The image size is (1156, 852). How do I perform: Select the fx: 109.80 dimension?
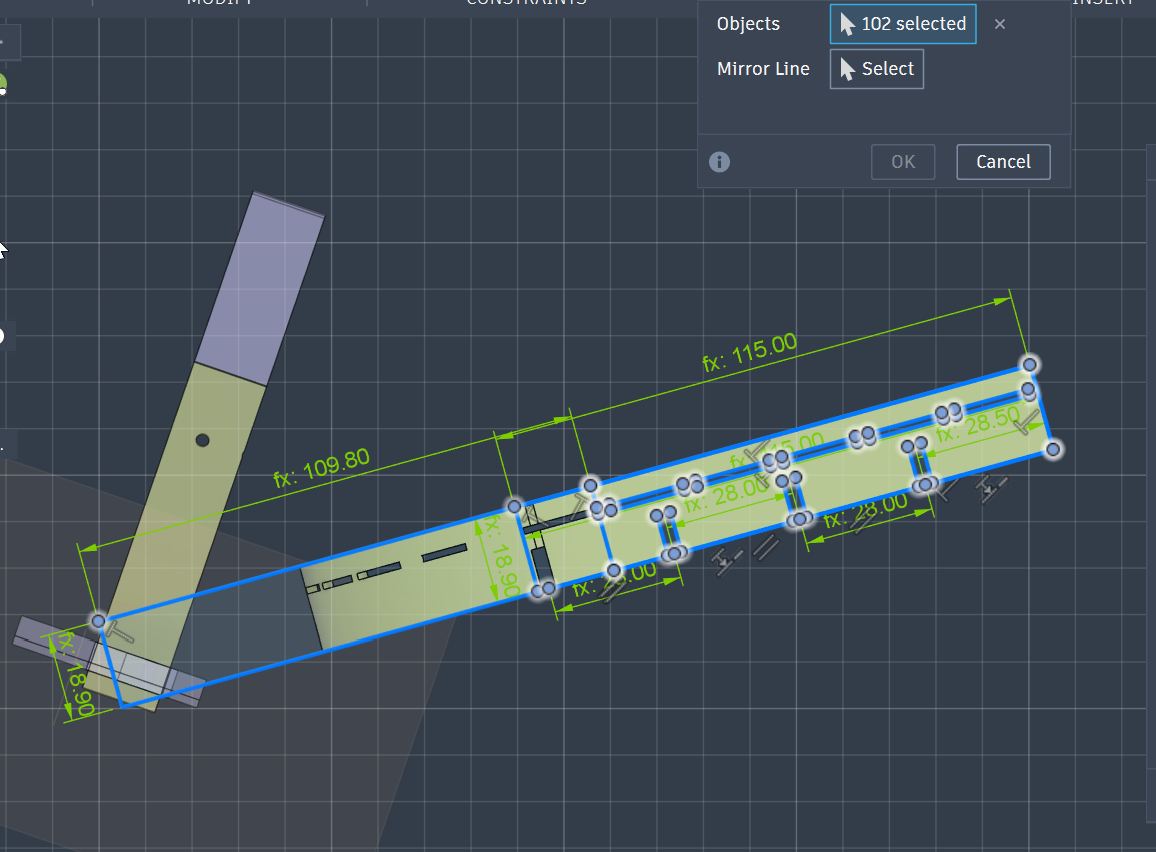321,468
